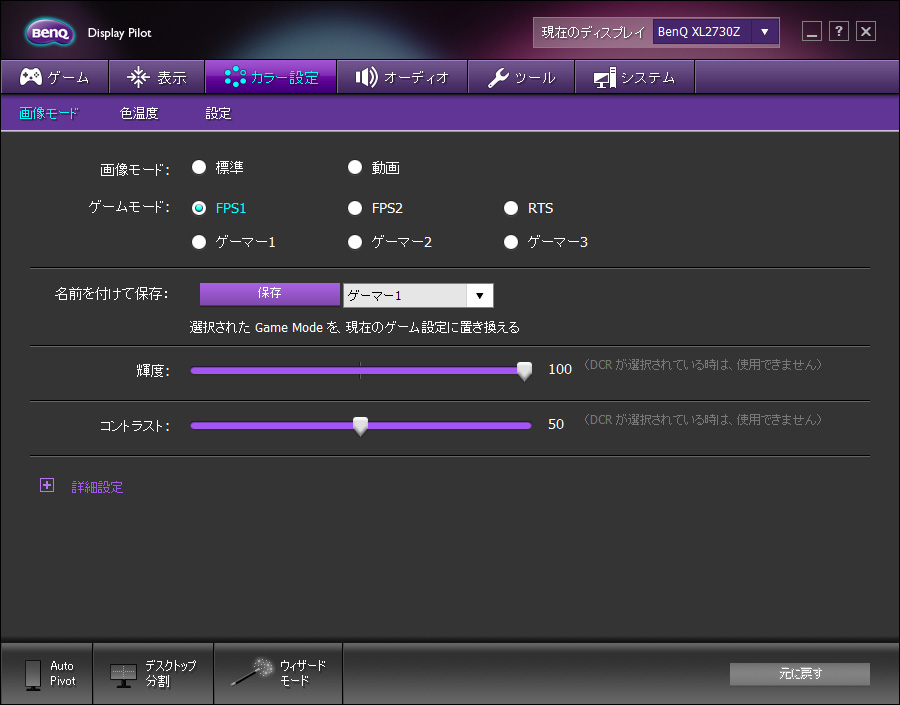The height and width of the screenshot is (705, 900).
Task: Click the Auto Pivot monitor icon
Action: coord(33,675)
